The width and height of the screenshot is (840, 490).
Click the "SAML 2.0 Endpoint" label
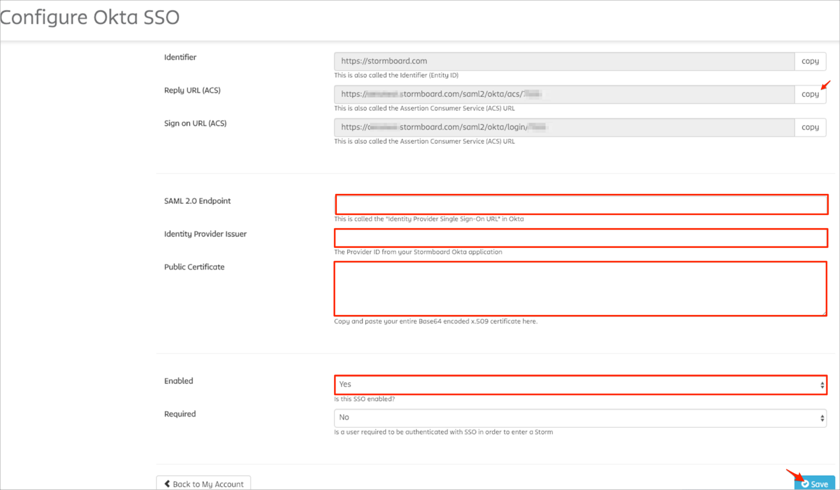197,201
